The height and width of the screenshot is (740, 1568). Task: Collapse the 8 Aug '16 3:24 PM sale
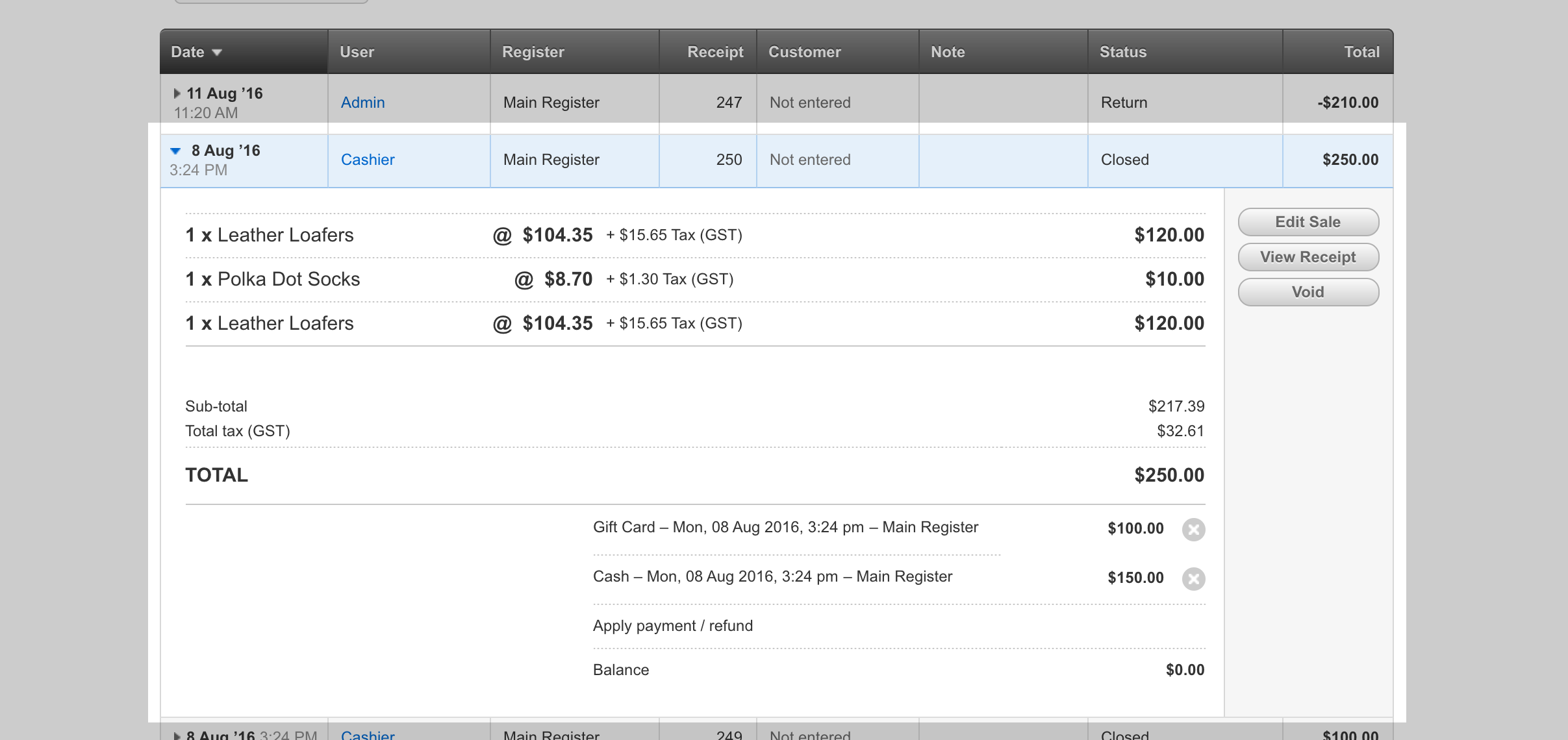coord(175,151)
